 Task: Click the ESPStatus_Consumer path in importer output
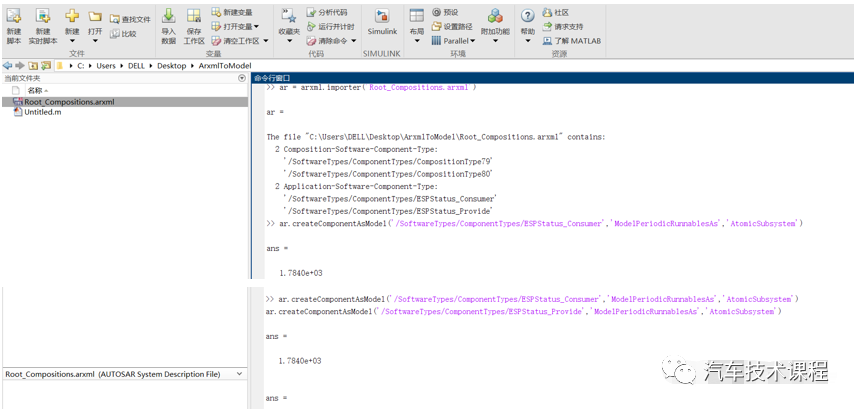390,199
